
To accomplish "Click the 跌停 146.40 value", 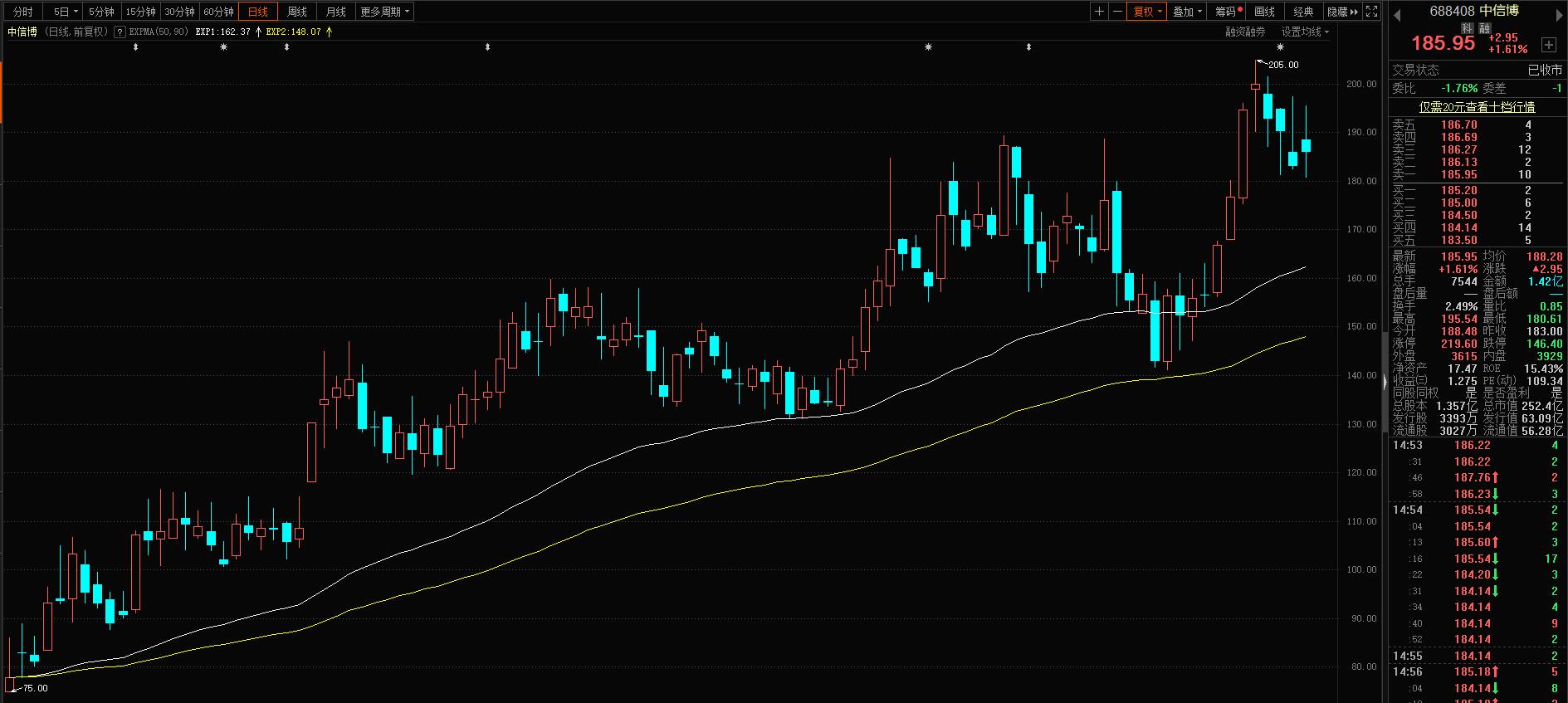I will (x=1545, y=344).
